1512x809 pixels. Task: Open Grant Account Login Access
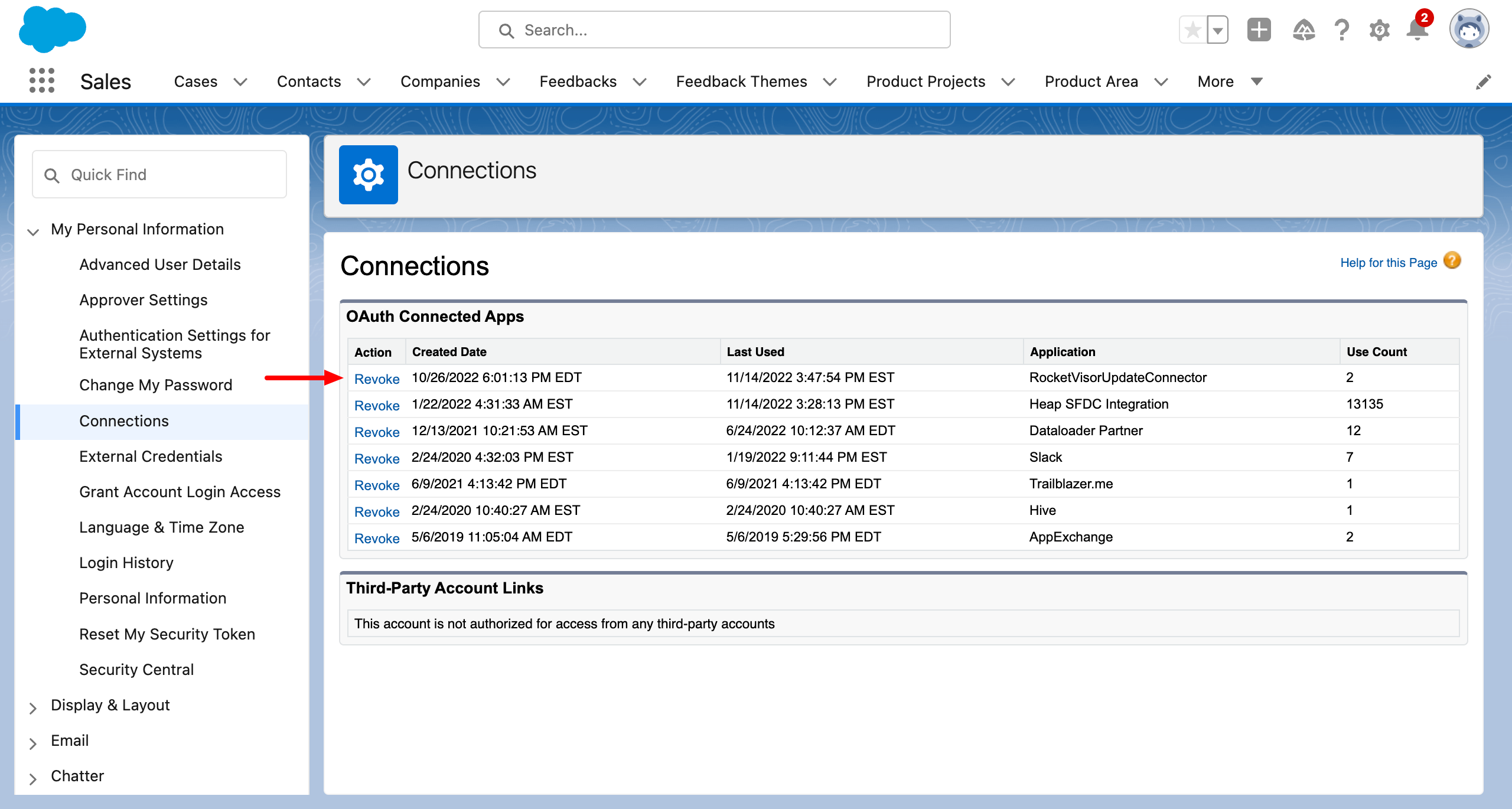click(x=180, y=492)
